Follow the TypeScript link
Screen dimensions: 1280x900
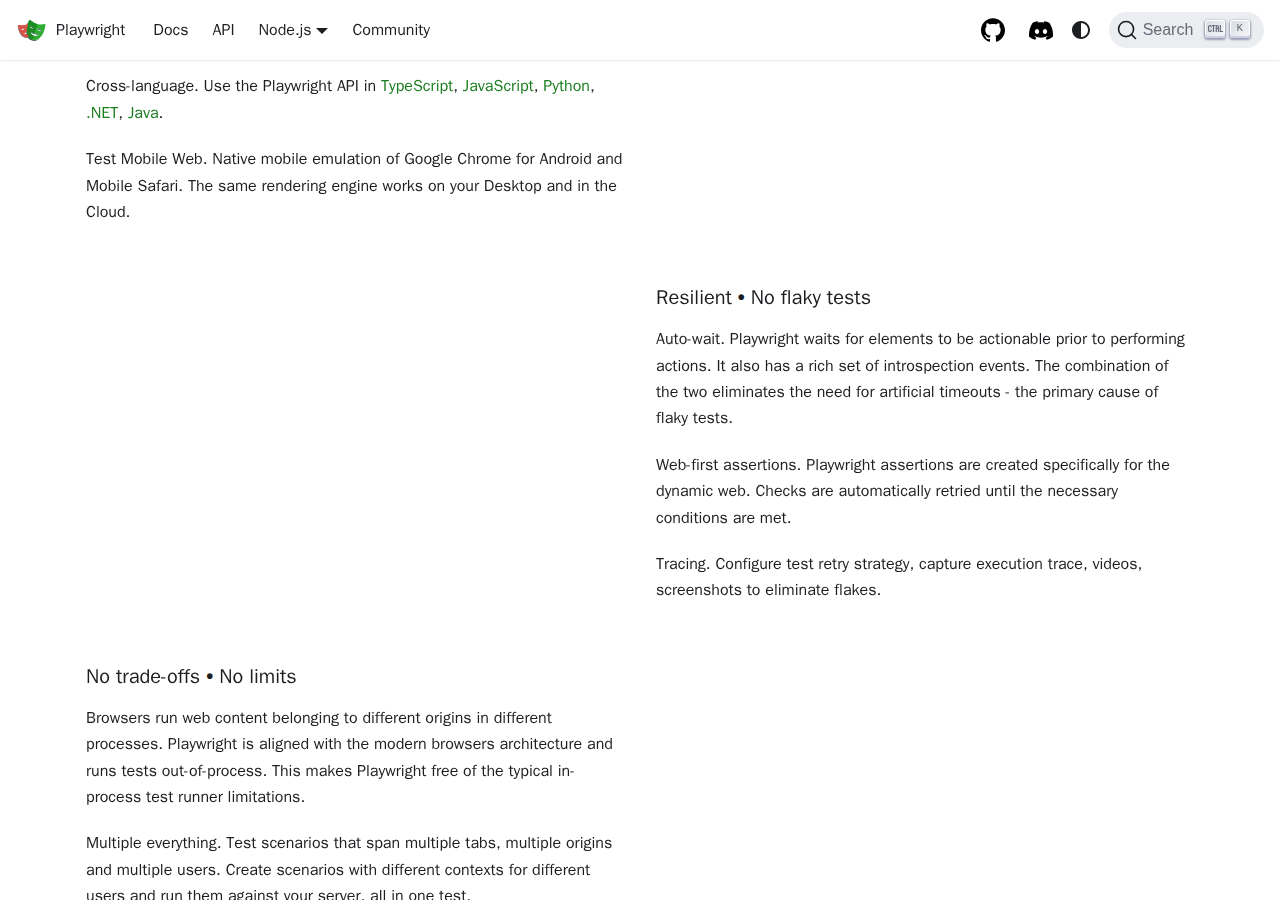pyautogui.click(x=416, y=86)
